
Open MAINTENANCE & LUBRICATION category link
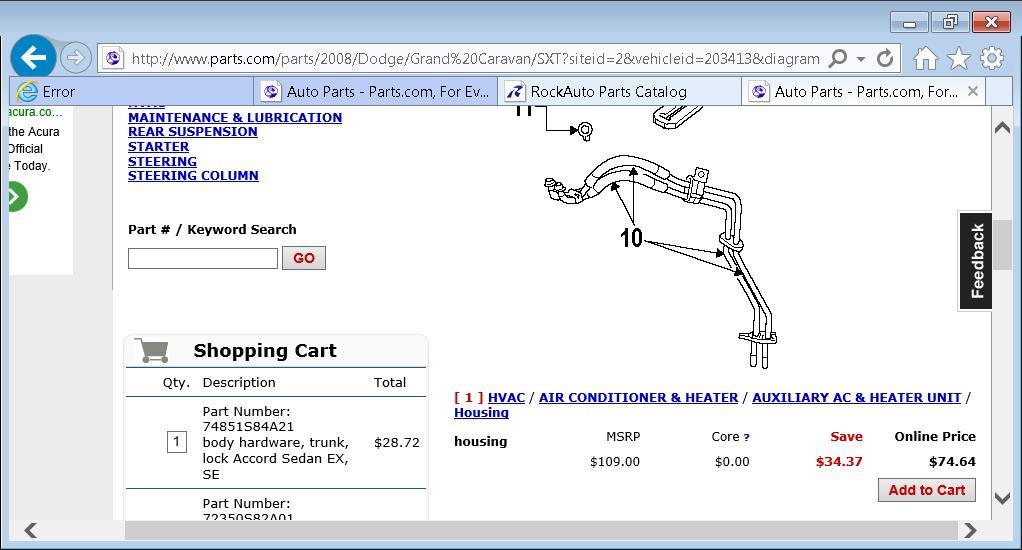(235, 117)
